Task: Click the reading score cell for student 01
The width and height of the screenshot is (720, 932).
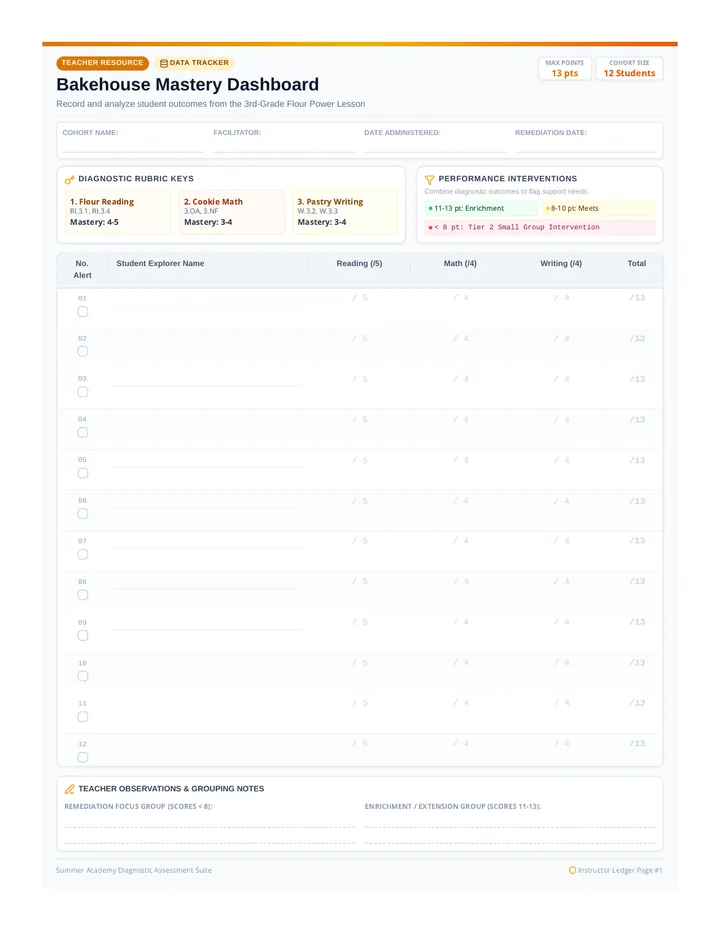Action: pos(359,298)
